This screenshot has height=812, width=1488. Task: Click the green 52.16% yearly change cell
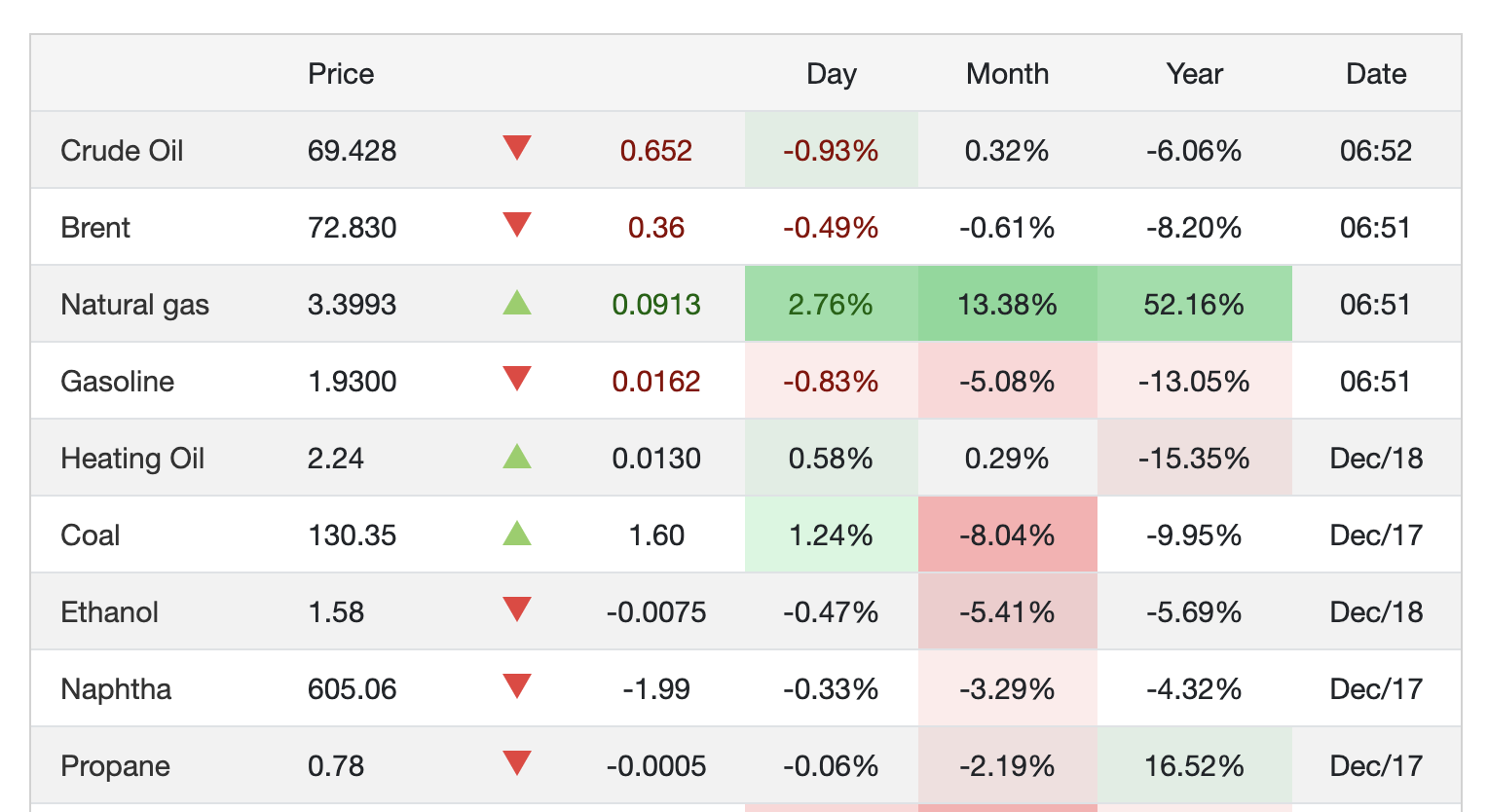pyautogui.click(x=1194, y=305)
